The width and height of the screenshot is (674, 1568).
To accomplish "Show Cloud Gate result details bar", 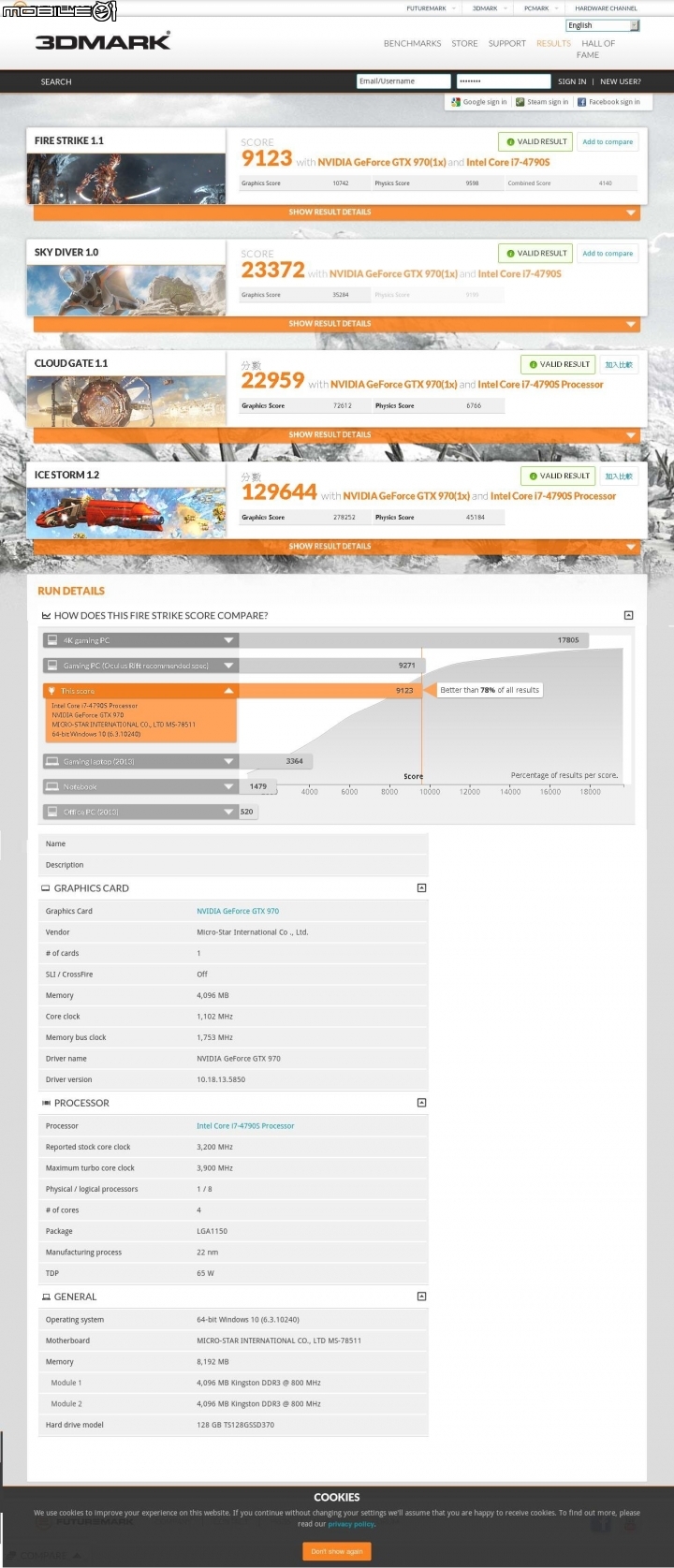I will point(337,435).
